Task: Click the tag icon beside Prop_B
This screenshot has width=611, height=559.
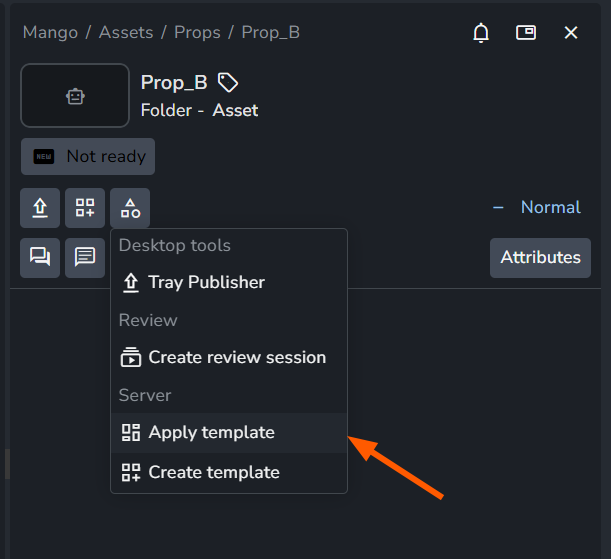Action: pos(228,83)
